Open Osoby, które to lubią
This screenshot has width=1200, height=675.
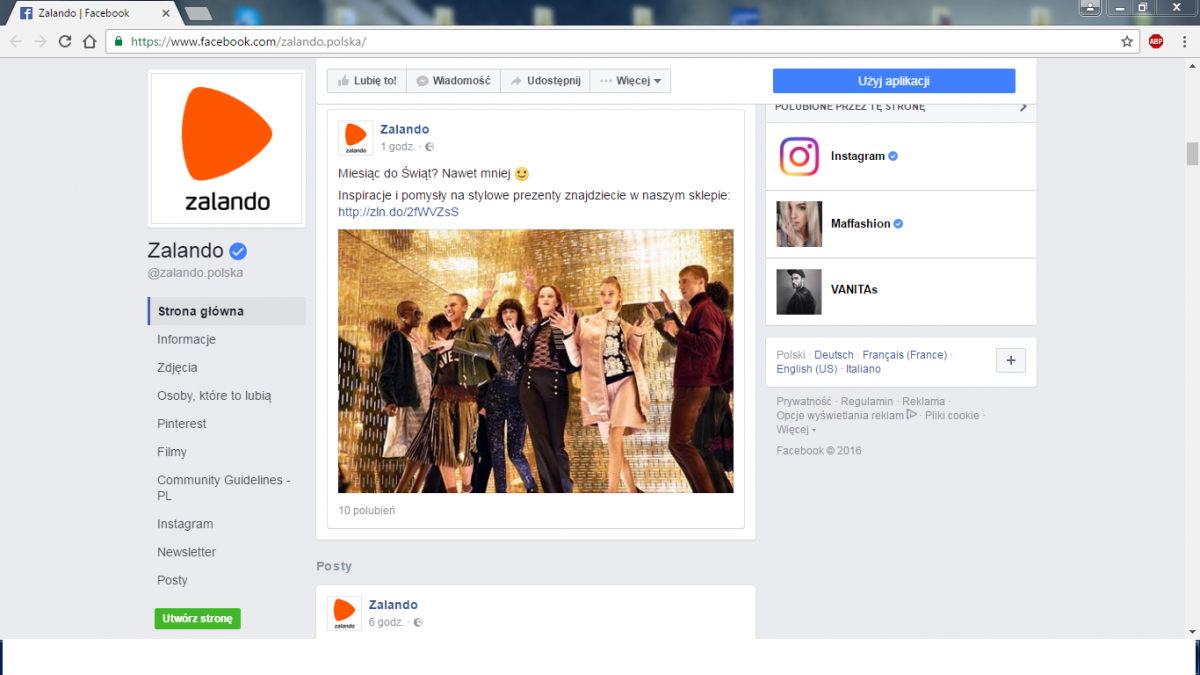point(214,395)
